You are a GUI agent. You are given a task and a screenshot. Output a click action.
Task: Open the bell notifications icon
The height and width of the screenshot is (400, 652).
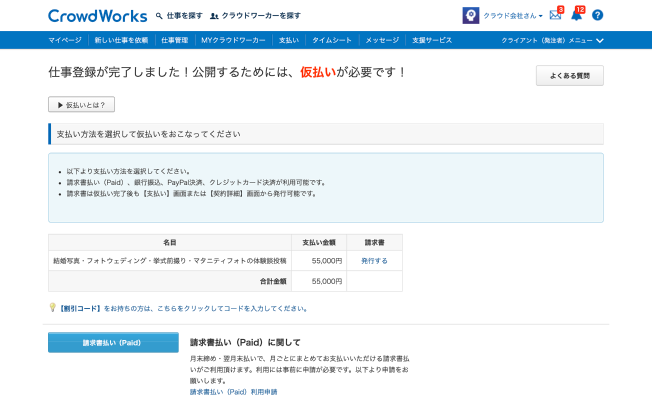576,16
